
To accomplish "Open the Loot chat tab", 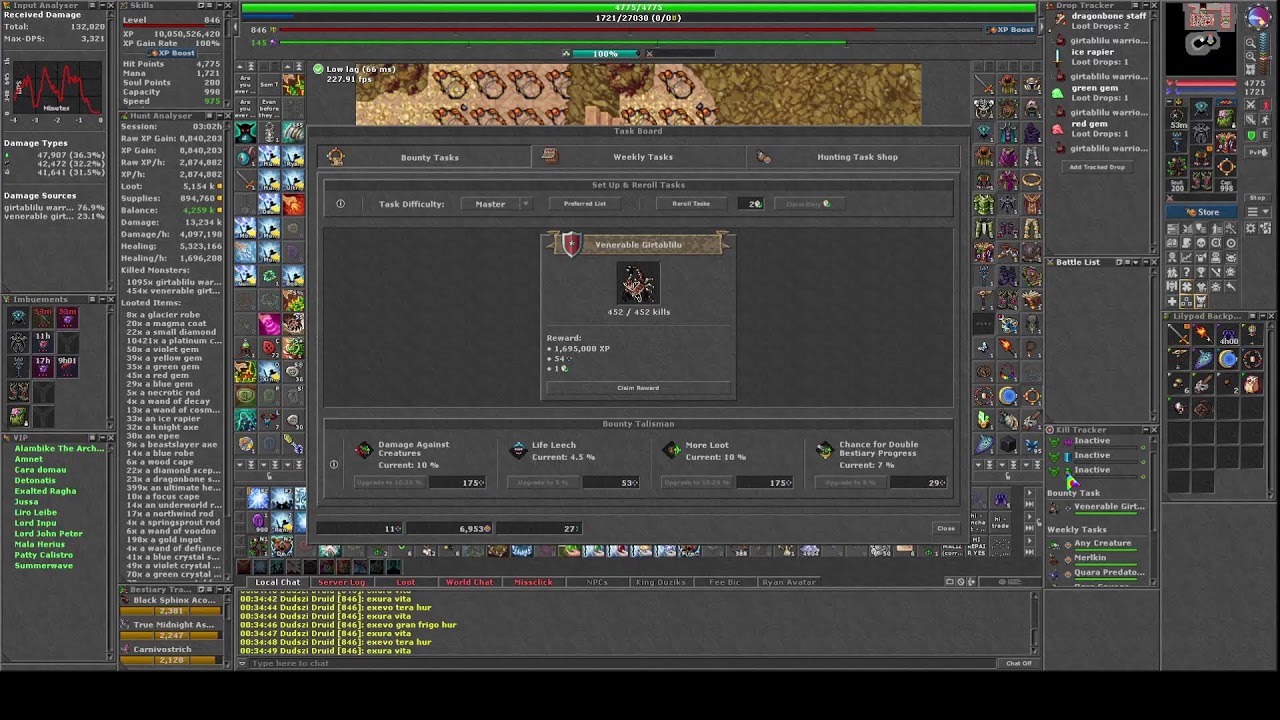I will click(405, 582).
